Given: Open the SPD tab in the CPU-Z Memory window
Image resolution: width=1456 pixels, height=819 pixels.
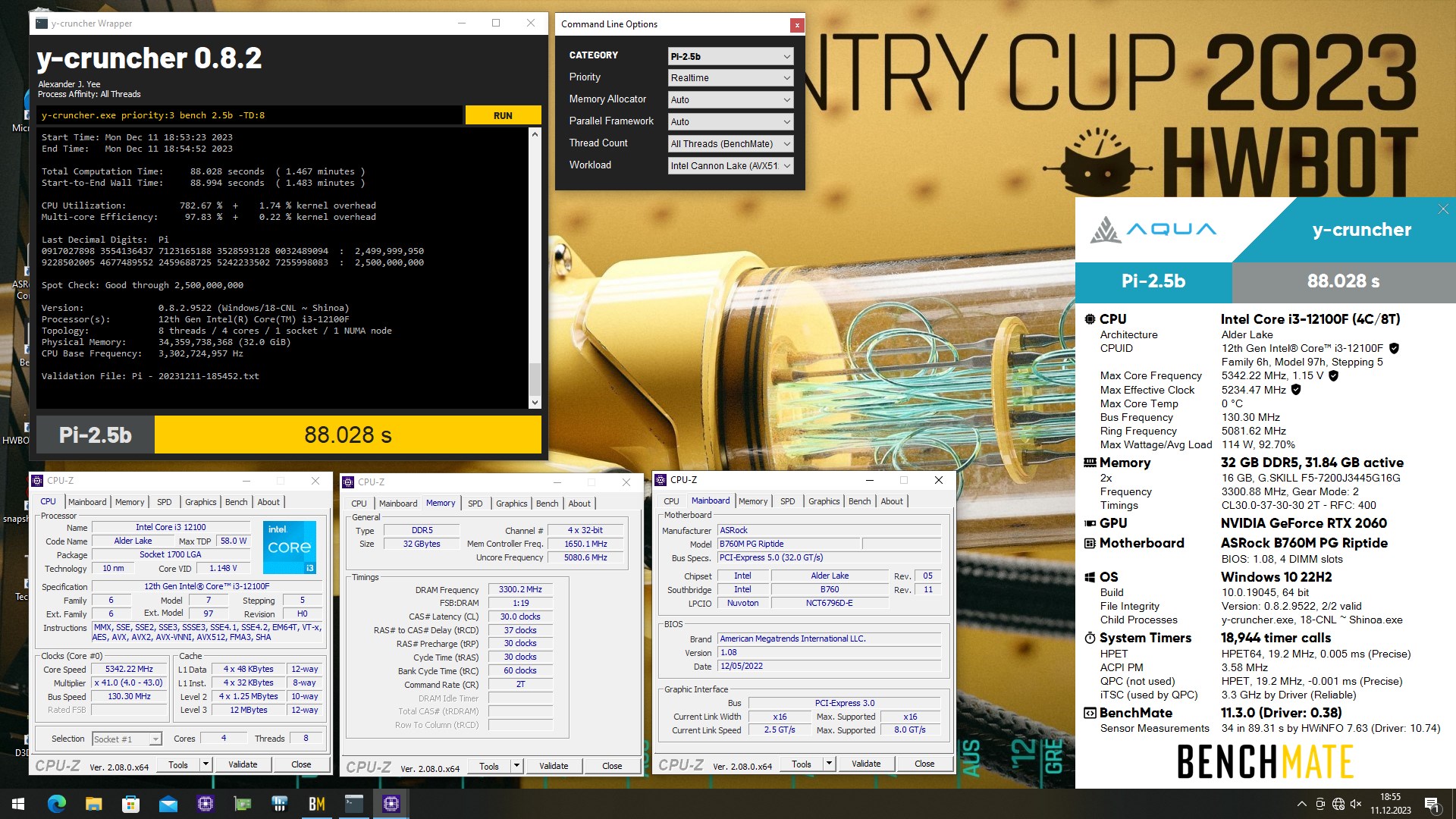Looking at the screenshot, I should [x=475, y=504].
